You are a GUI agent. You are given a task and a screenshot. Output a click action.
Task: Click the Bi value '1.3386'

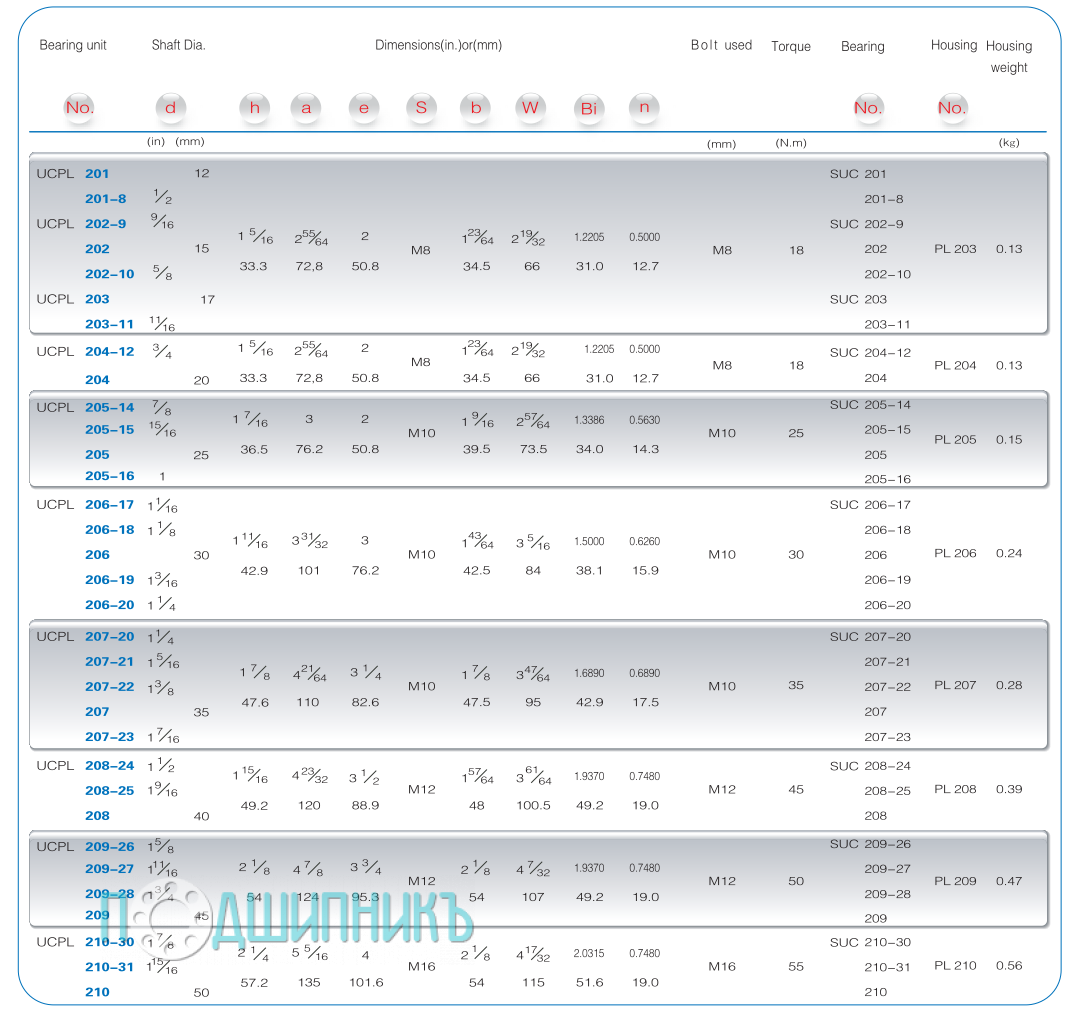tap(589, 420)
